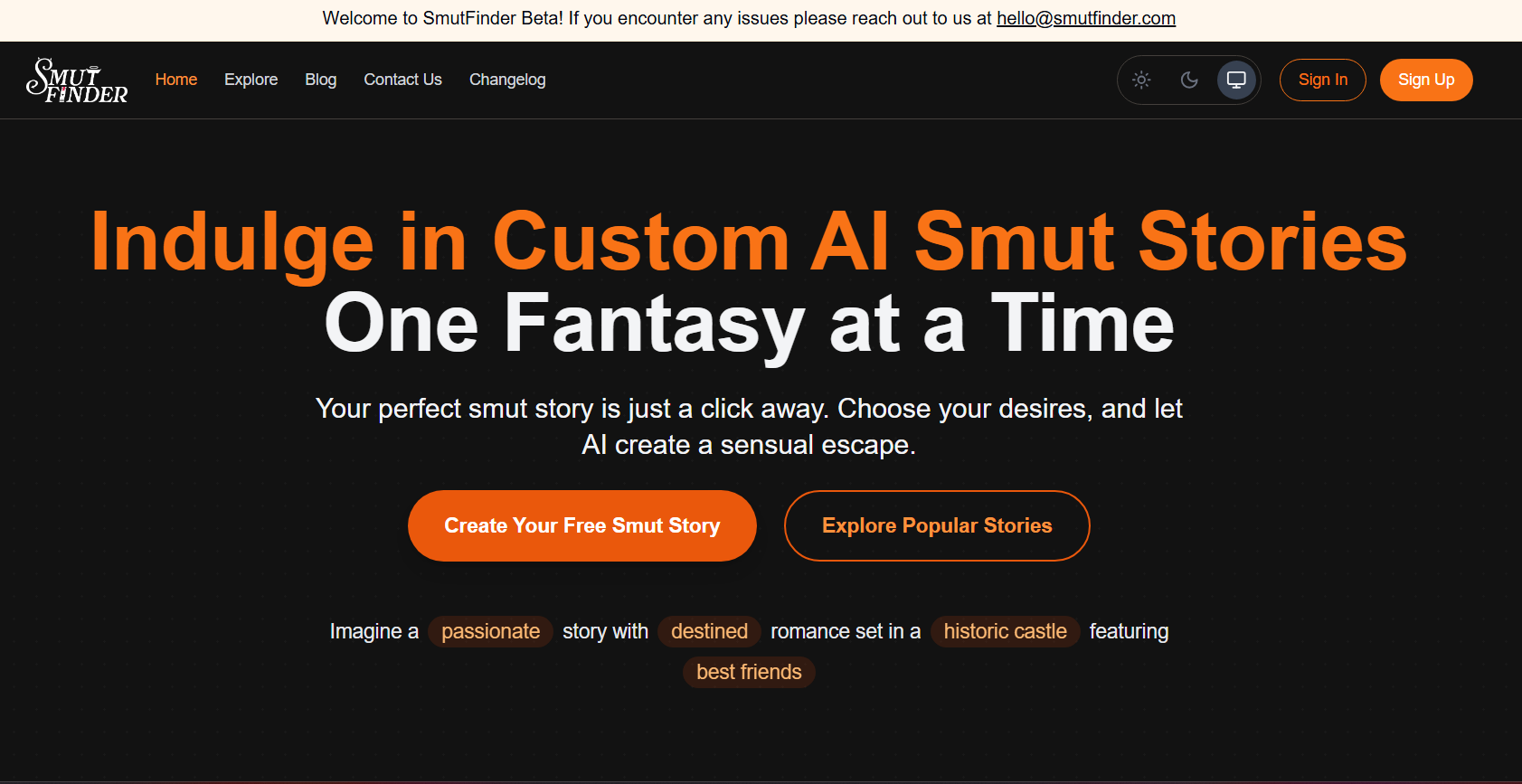Open the Explore page
The image size is (1522, 784).
pos(251,80)
